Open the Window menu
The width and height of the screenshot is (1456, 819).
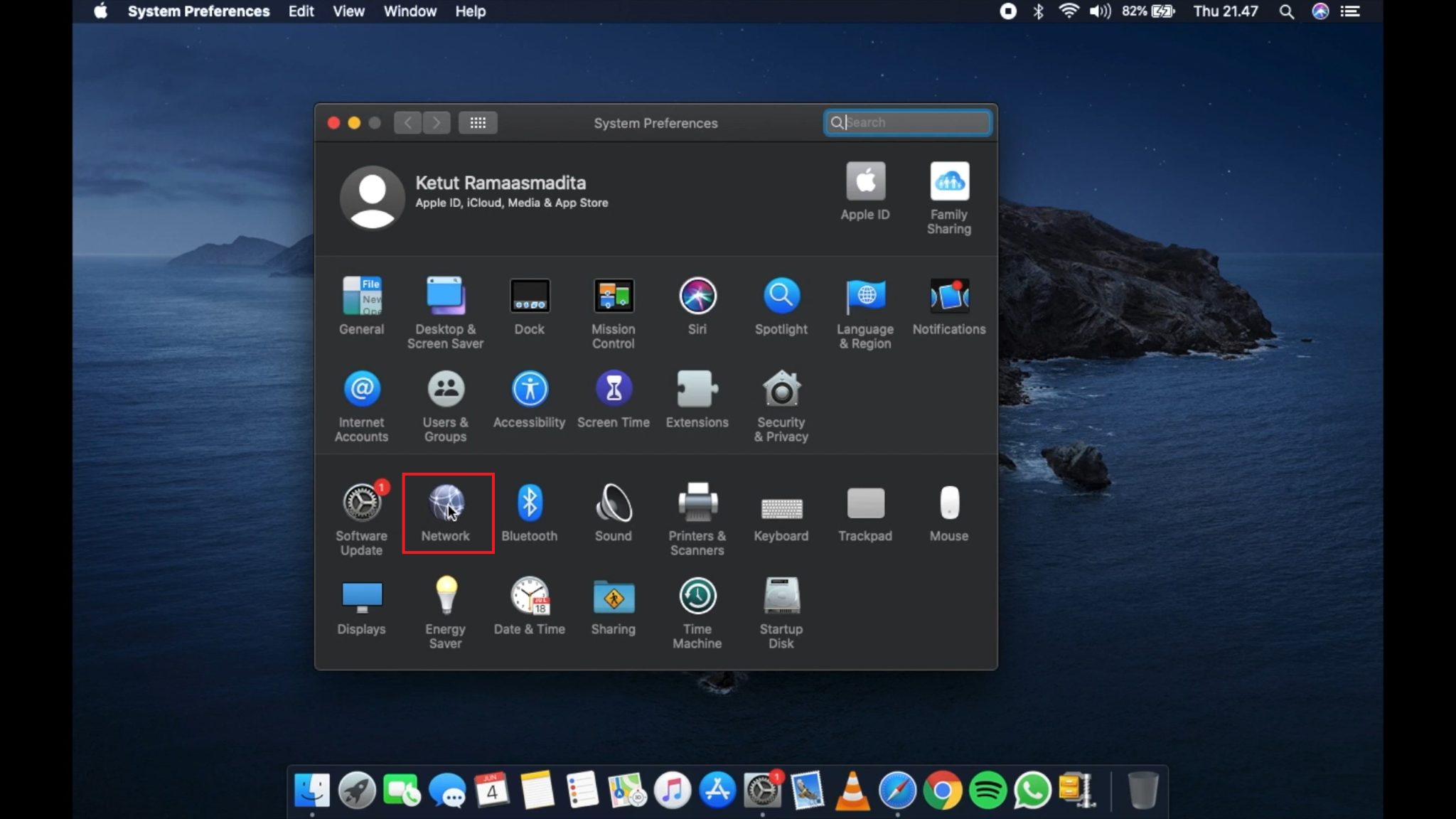coord(410,11)
